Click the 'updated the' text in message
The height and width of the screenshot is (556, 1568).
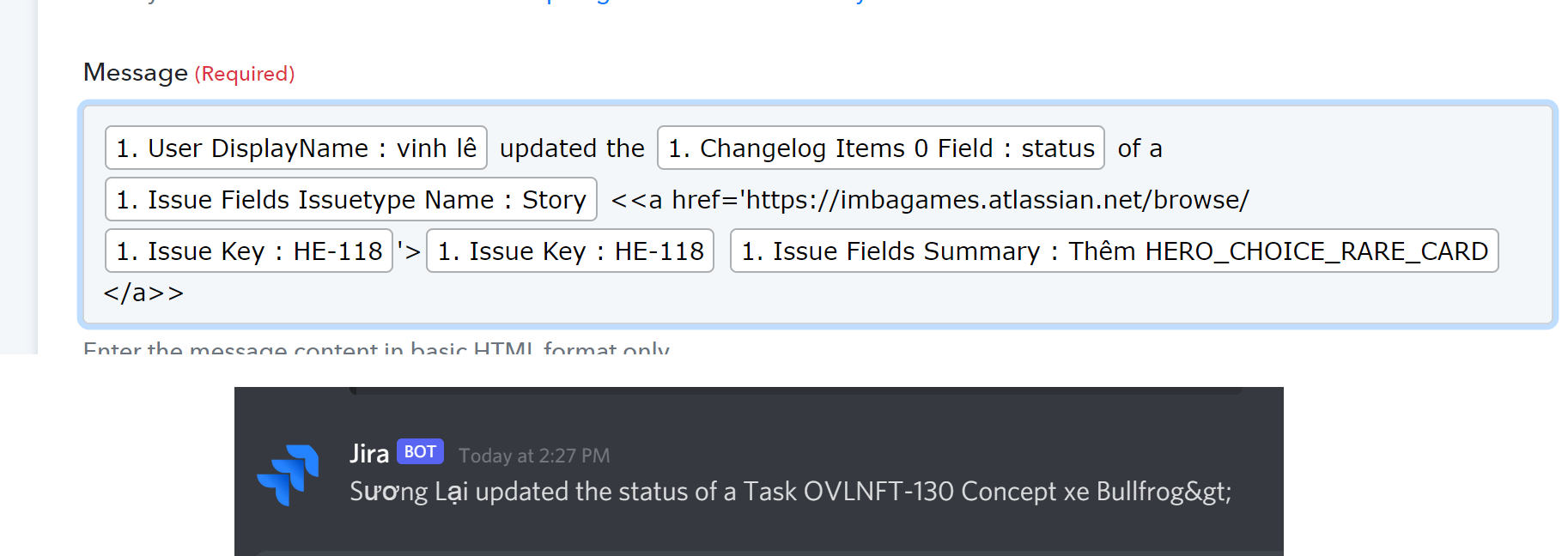tap(572, 148)
